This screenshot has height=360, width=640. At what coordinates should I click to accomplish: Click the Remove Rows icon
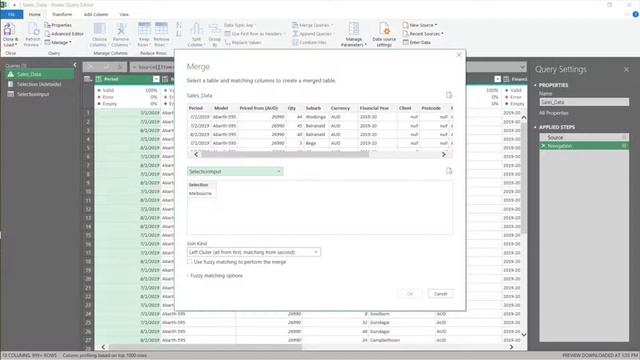click(161, 29)
